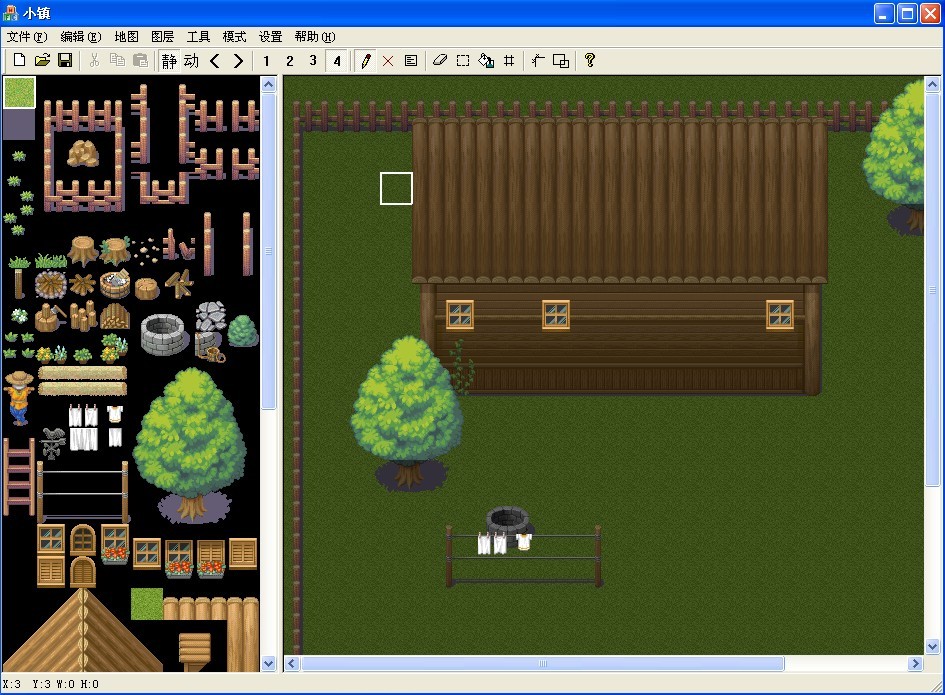Image resolution: width=945 pixels, height=695 pixels.
Task: Select the pencil draw tool
Action: click(x=365, y=60)
